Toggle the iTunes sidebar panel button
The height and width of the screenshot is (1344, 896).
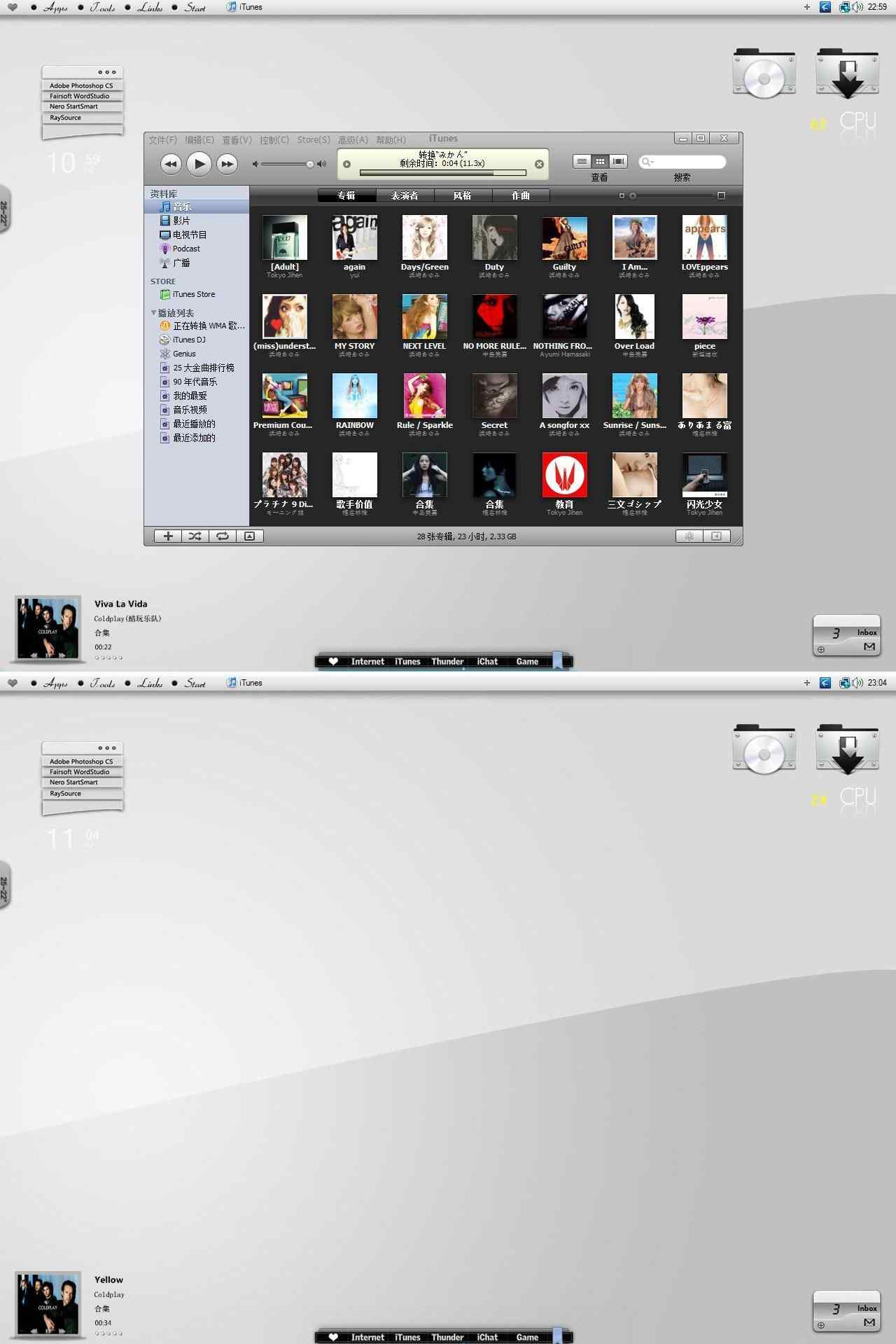click(x=717, y=536)
